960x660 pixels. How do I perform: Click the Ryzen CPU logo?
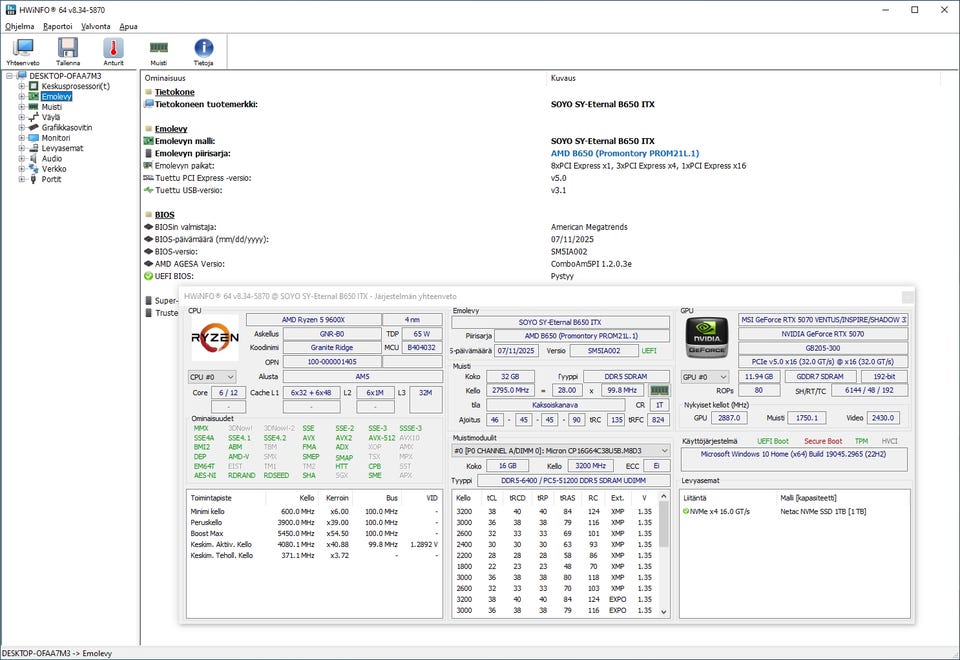[215, 339]
